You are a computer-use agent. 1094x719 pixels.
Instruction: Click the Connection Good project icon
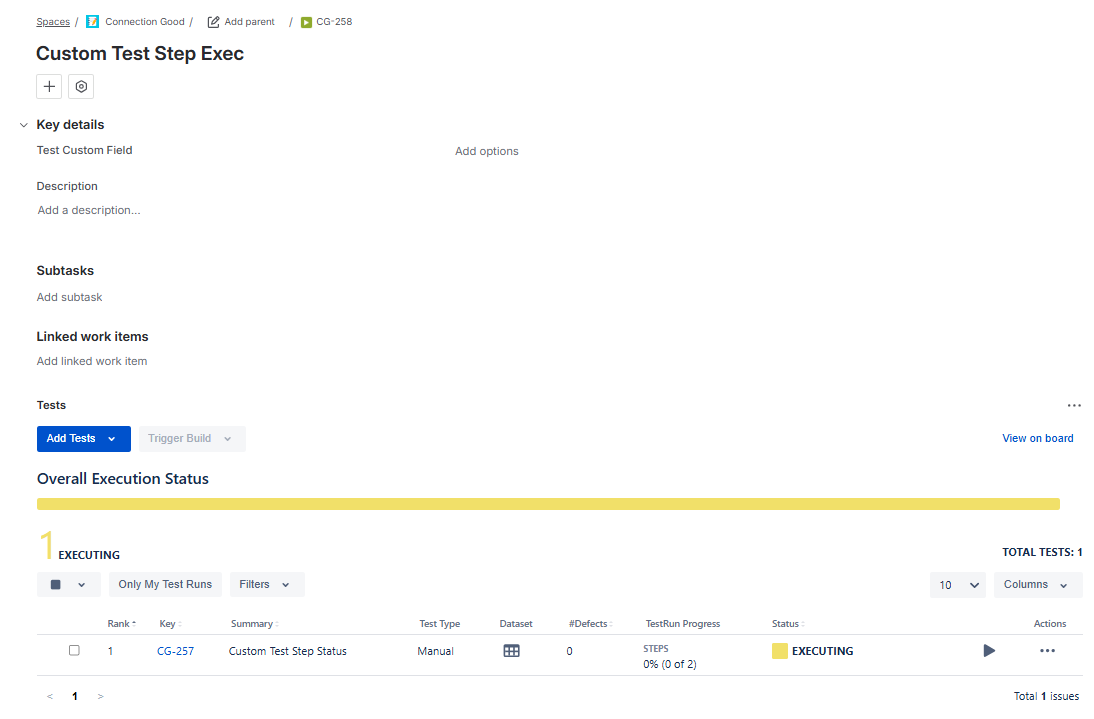[93, 22]
